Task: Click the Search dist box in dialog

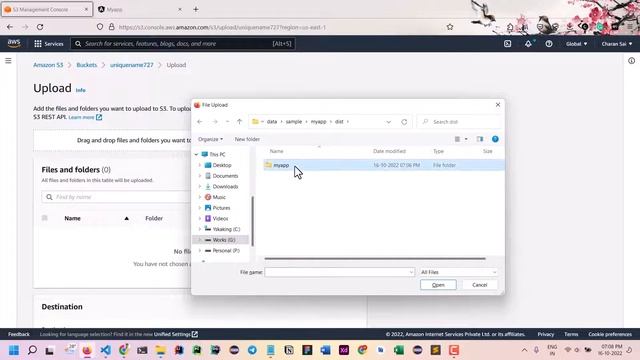Action: [459, 122]
